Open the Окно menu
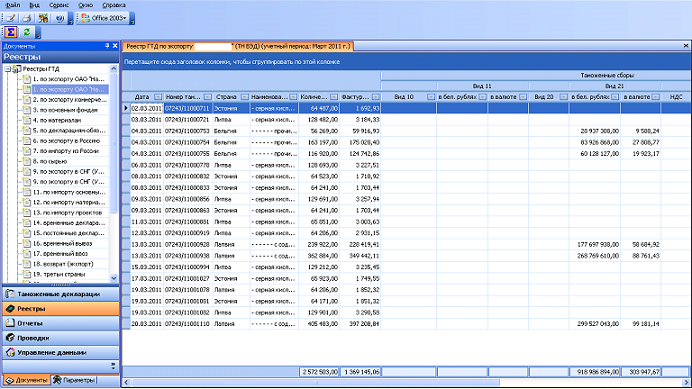 pos(85,5)
